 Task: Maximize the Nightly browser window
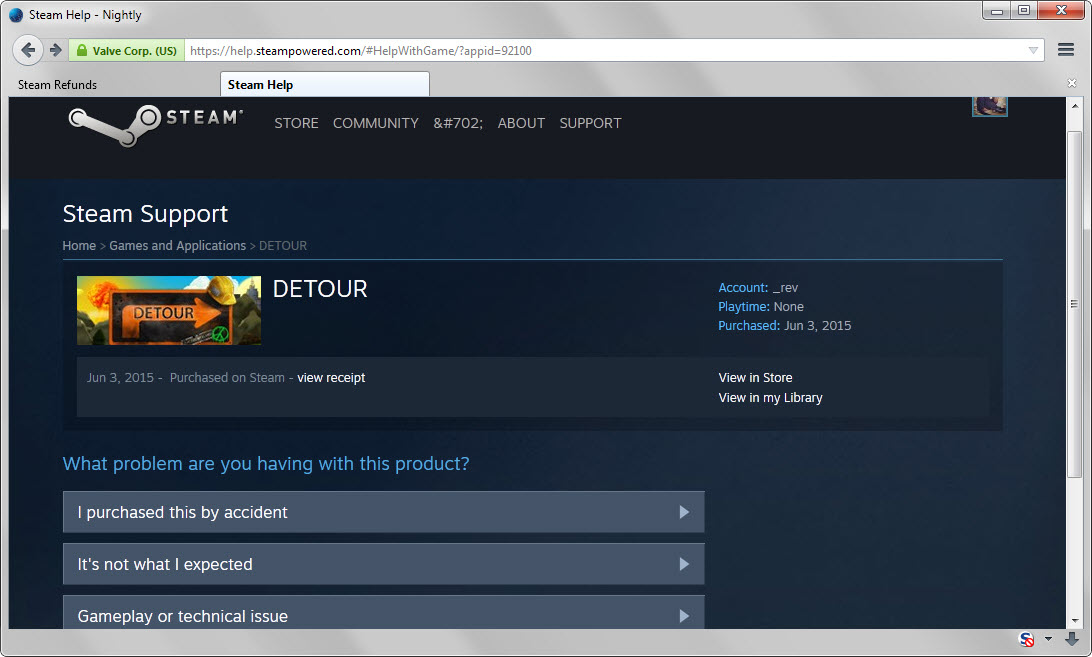pyautogui.click(x=1024, y=10)
